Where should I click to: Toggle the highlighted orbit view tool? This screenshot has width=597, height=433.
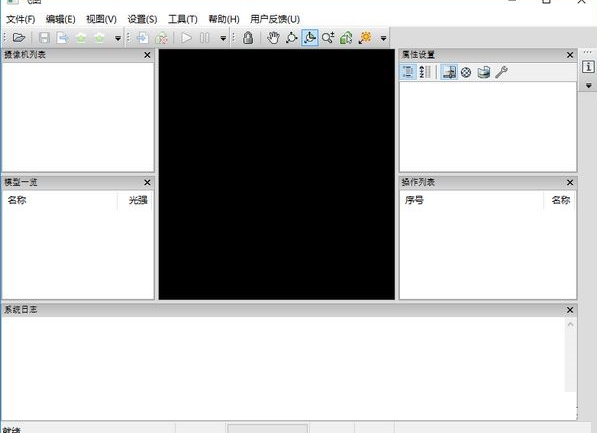[310, 38]
